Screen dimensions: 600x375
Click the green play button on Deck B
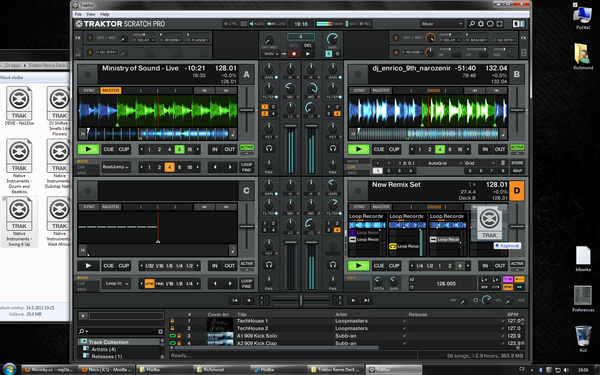click(x=359, y=149)
